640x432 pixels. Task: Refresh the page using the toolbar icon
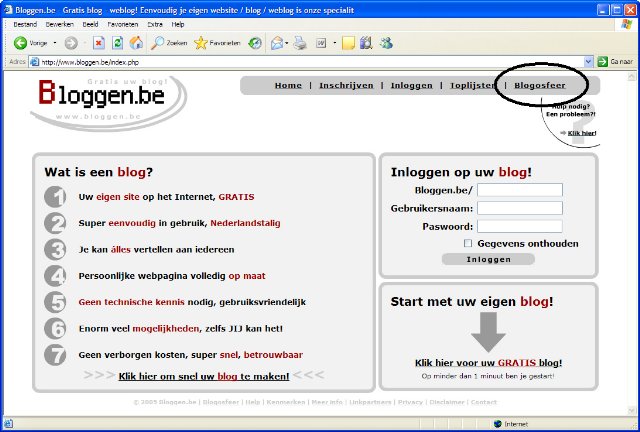(x=118, y=43)
